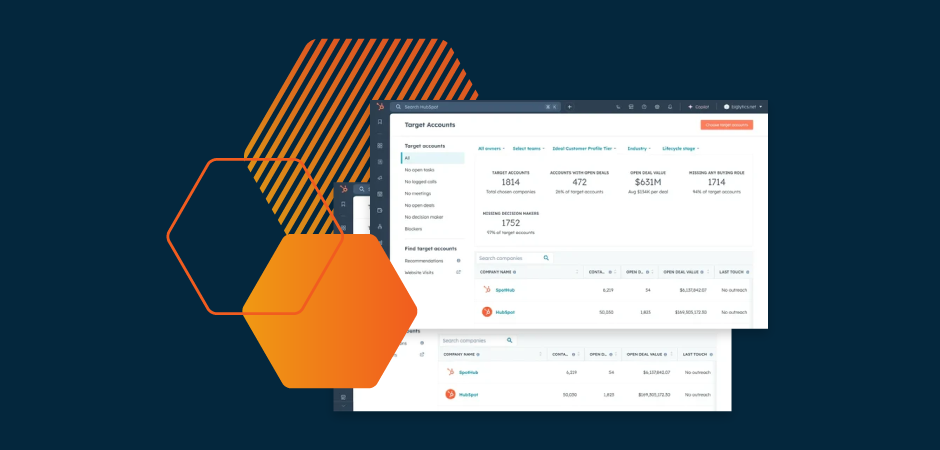Click SpotHub logo icon in back window row
This screenshot has height=450, width=940.
(x=450, y=372)
